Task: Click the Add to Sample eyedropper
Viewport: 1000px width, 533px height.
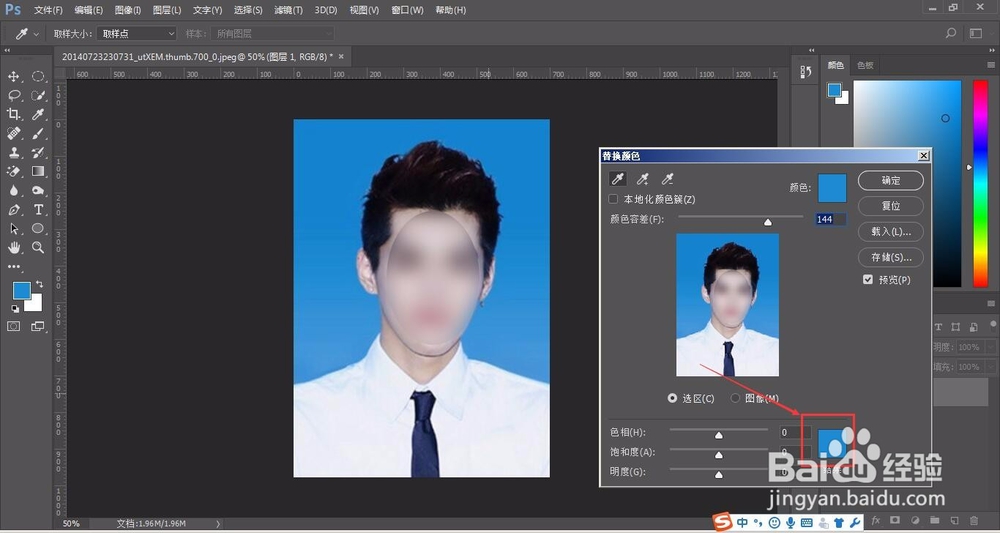Action: pyautogui.click(x=643, y=179)
